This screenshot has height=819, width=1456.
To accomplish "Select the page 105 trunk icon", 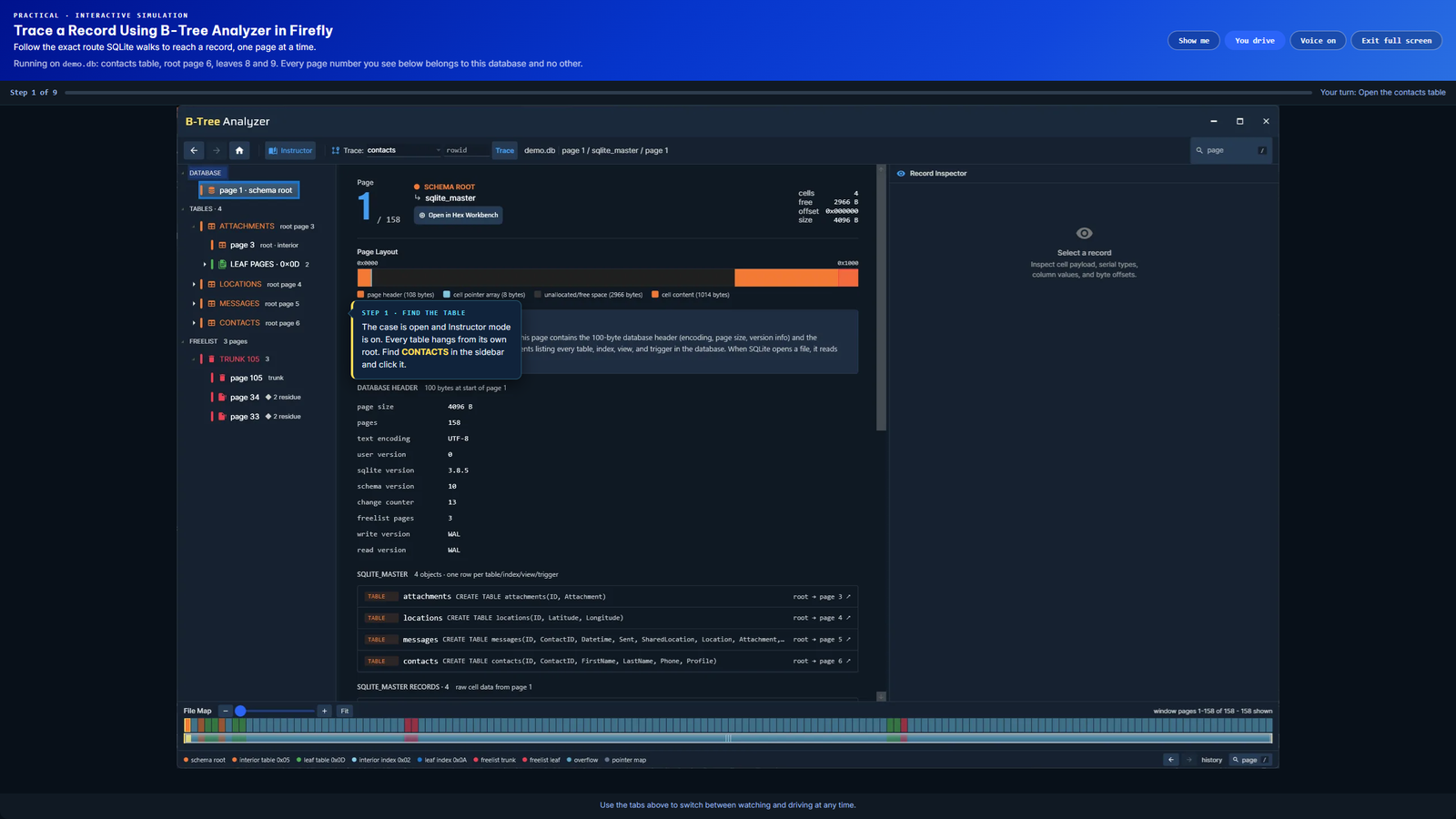I will point(222,378).
